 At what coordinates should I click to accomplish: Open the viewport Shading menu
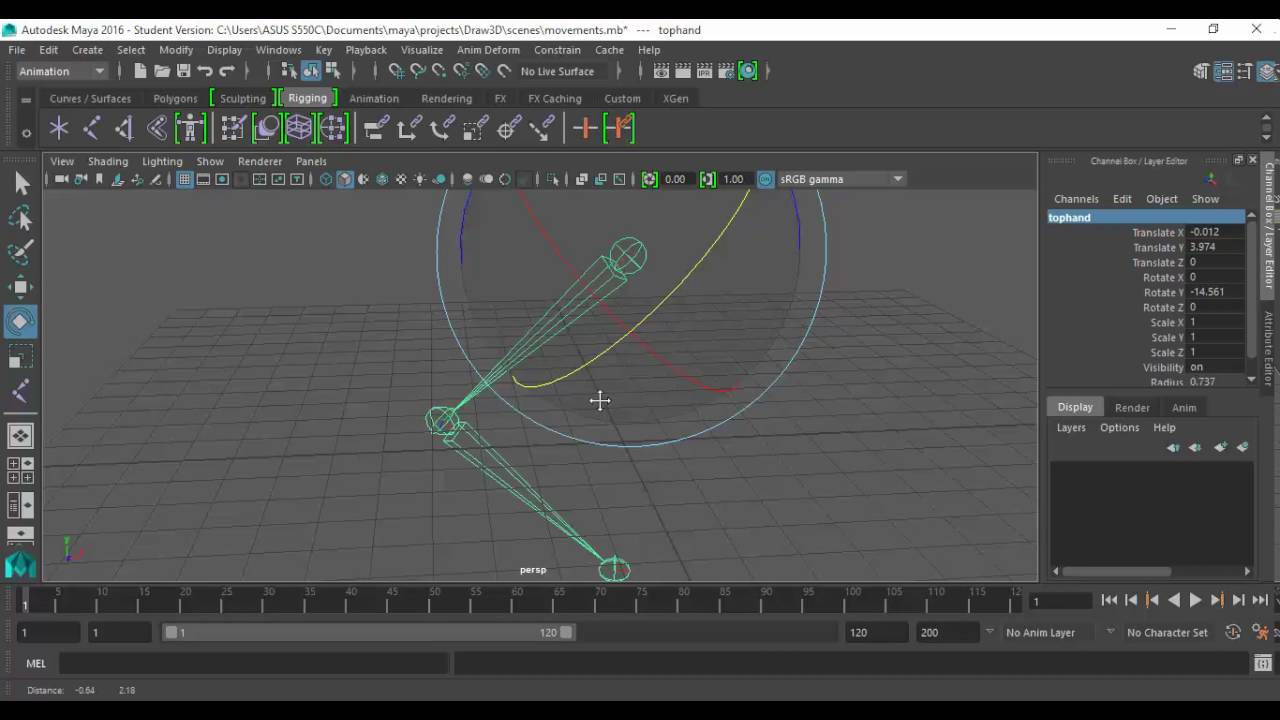108,161
